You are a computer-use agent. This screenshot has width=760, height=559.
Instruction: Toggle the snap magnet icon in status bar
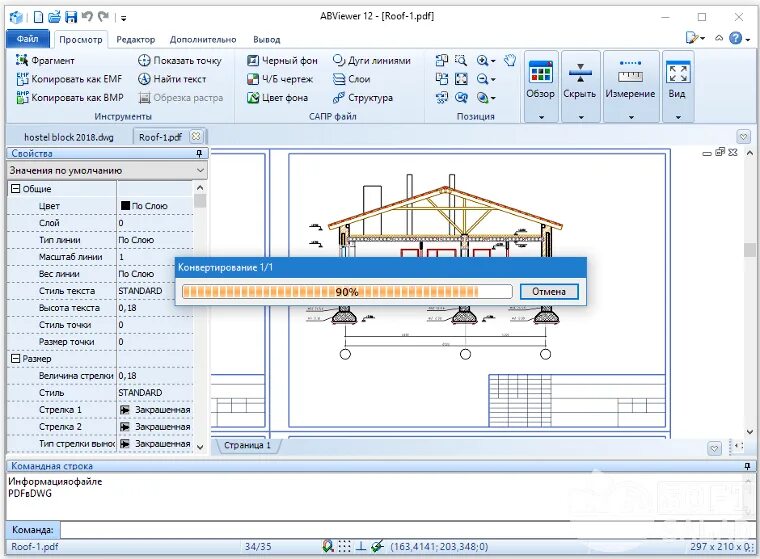pos(328,546)
